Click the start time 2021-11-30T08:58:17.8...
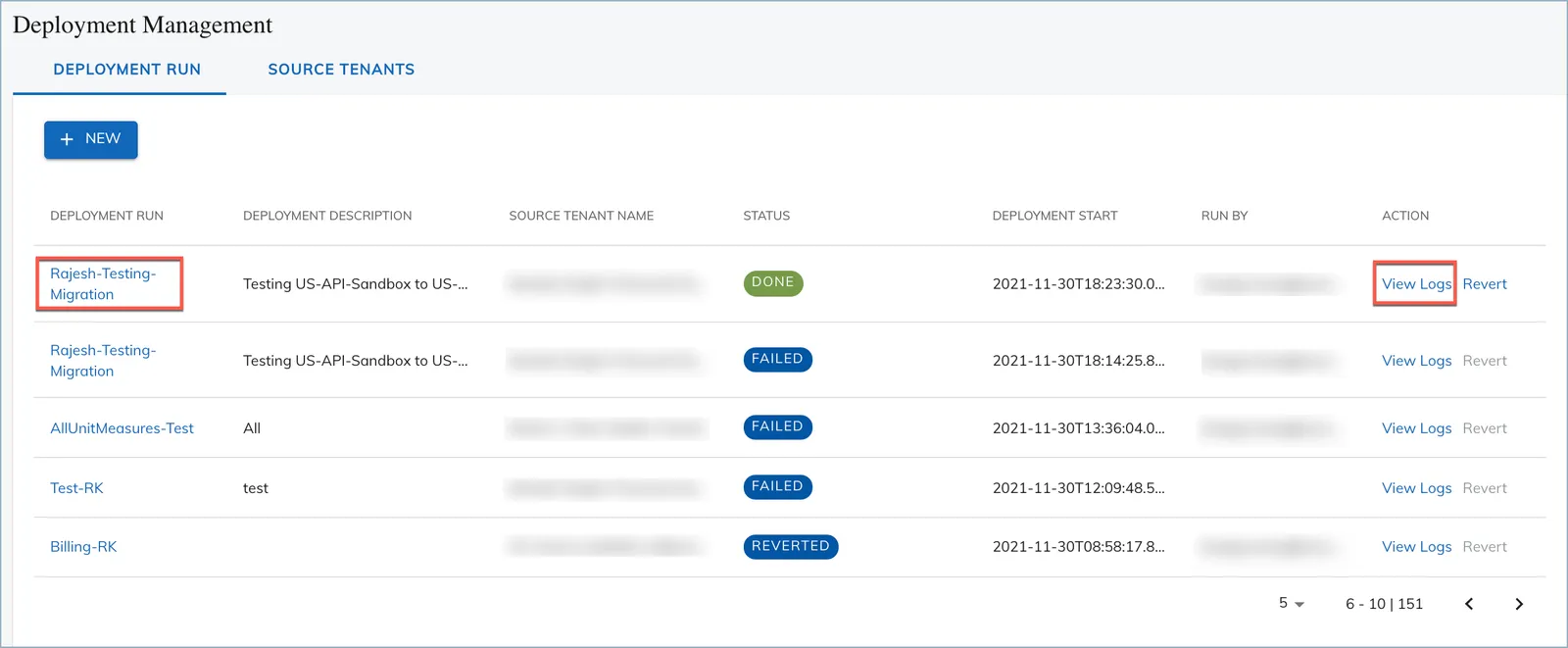Screen dimensions: 1568x648 (1078, 547)
